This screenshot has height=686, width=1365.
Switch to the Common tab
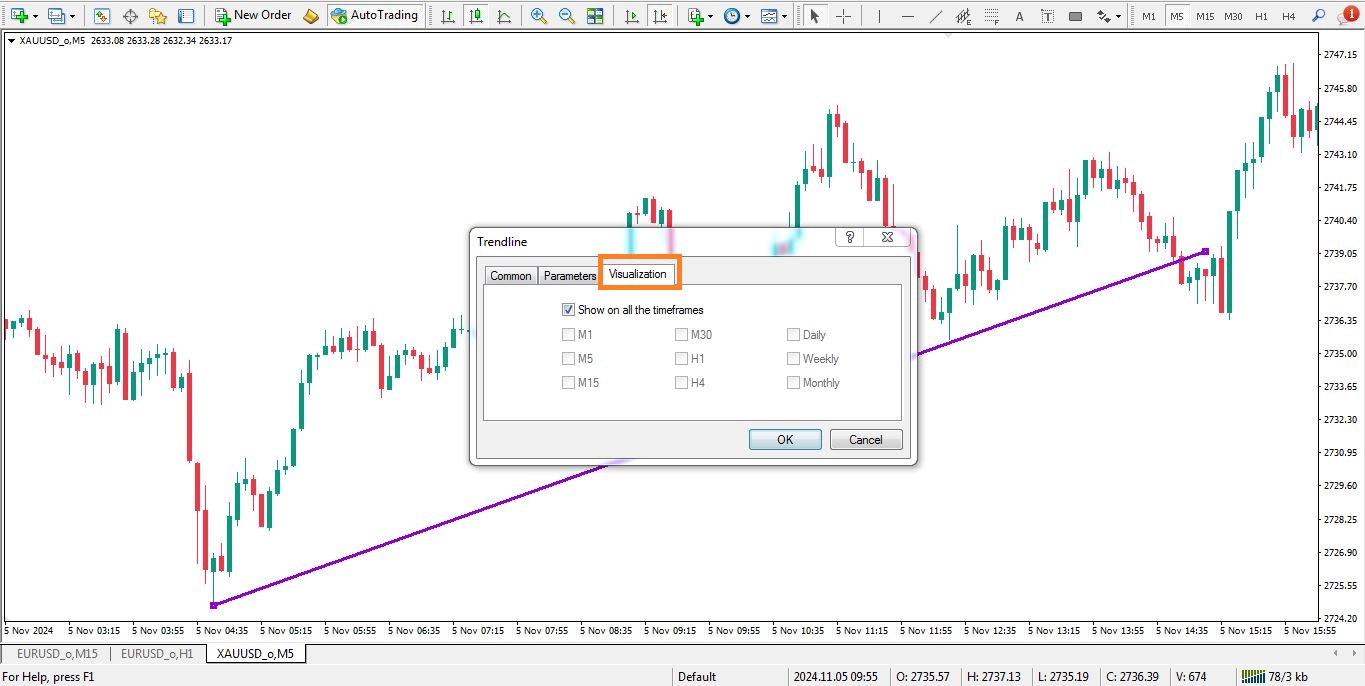[x=511, y=276]
